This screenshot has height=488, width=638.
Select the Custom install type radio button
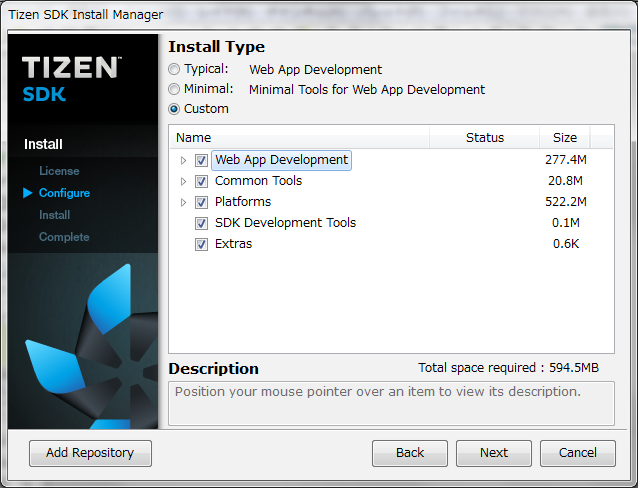(174, 109)
